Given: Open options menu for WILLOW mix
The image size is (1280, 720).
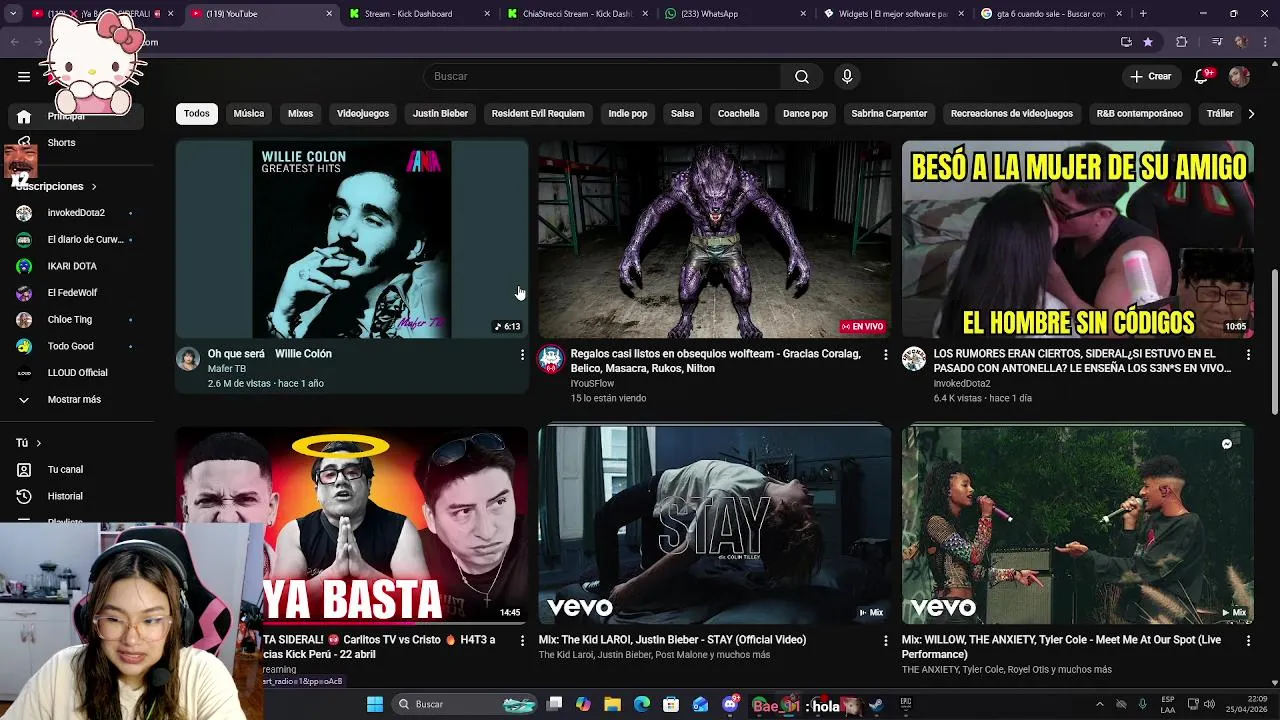Looking at the screenshot, I should click(x=1248, y=640).
